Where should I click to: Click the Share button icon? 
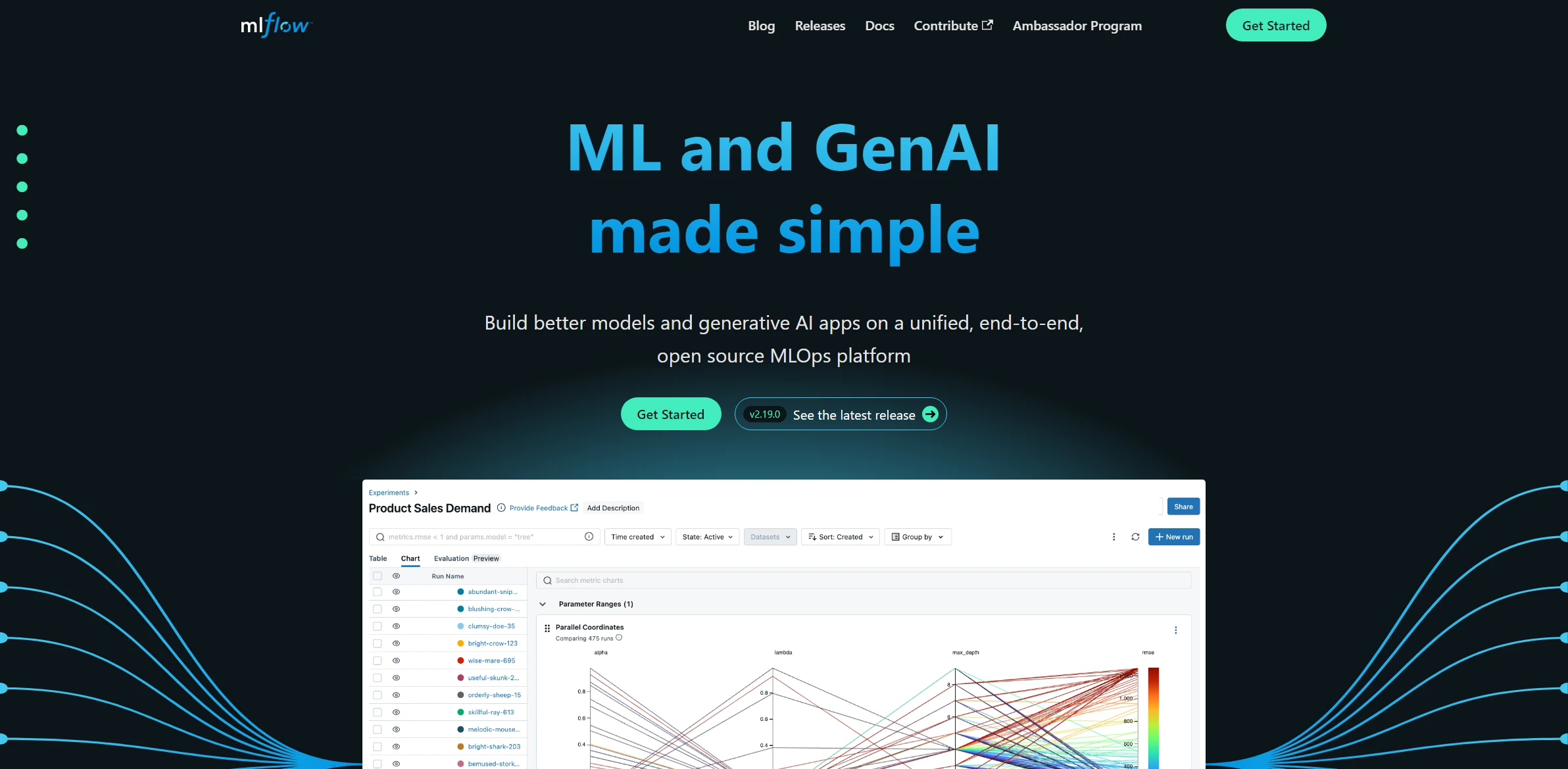coord(1183,506)
